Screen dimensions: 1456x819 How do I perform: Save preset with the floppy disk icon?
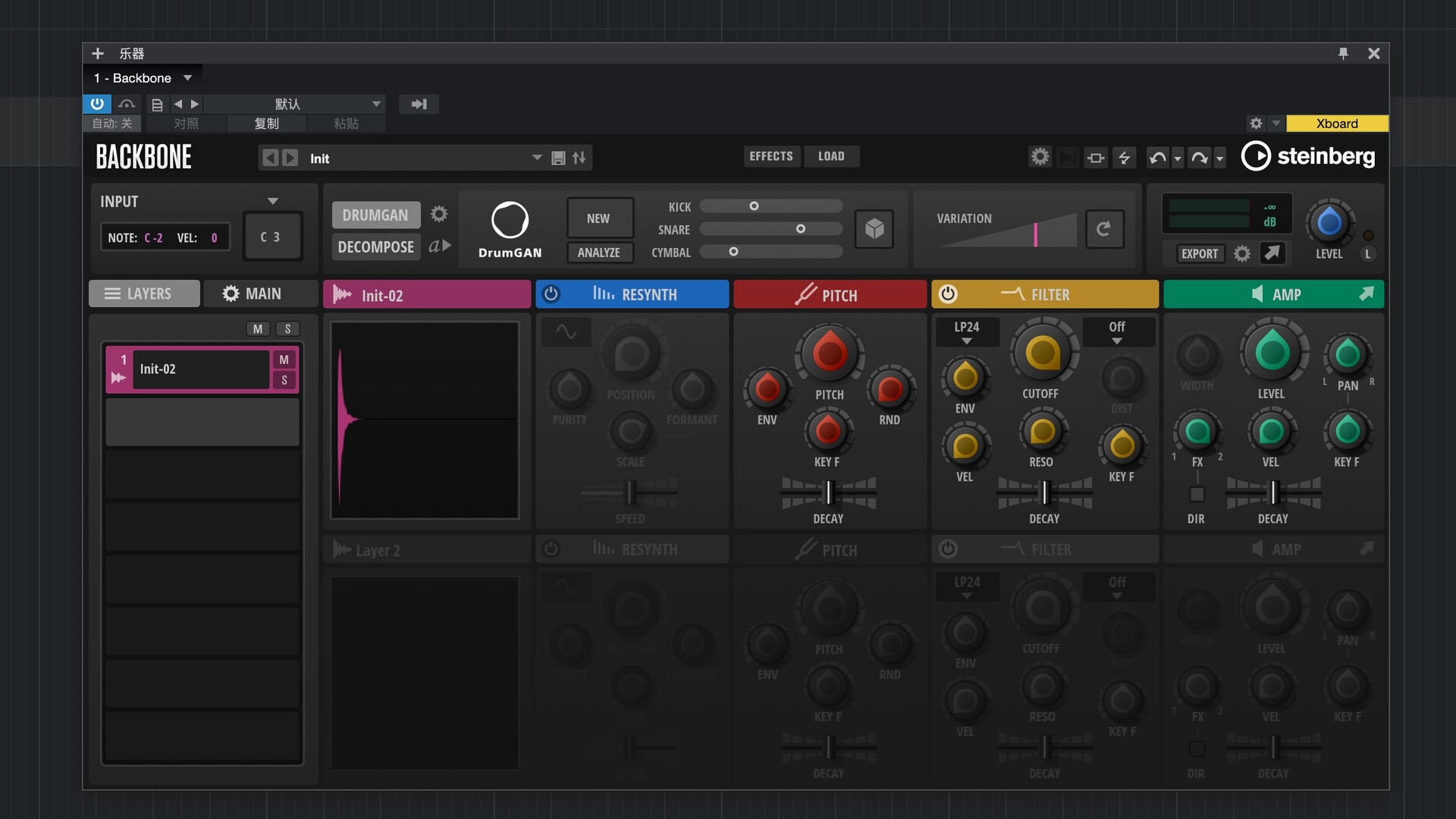click(x=558, y=158)
